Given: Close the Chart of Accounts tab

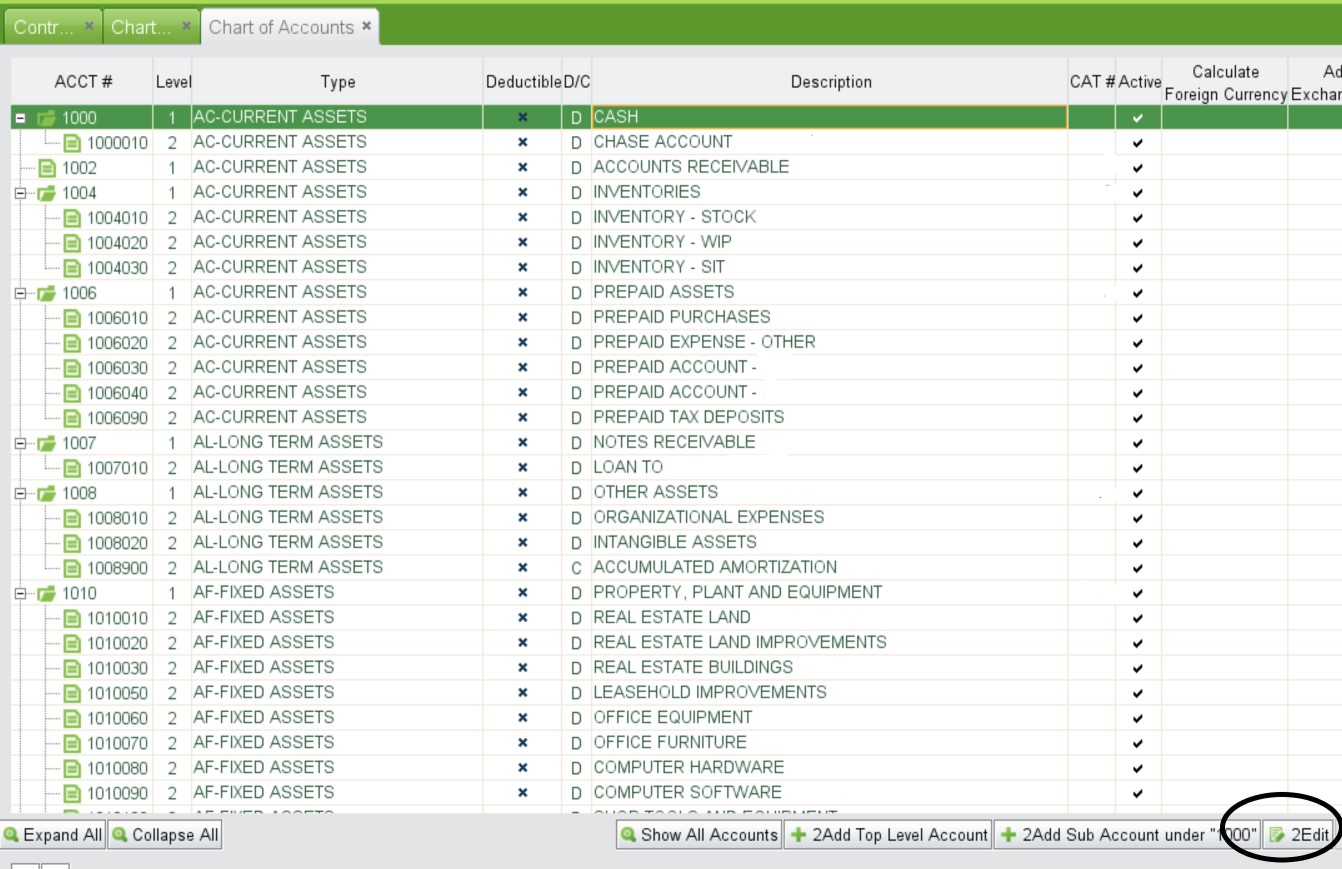Looking at the screenshot, I should (x=367, y=26).
